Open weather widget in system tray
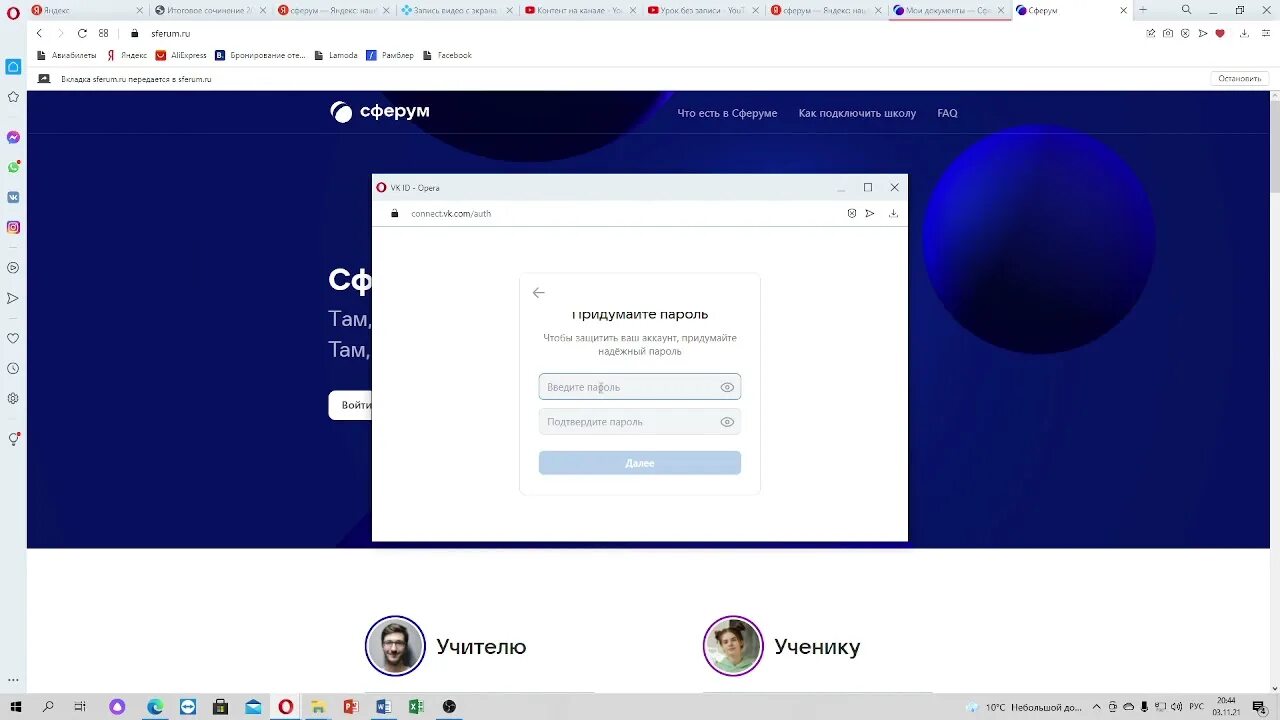Viewport: 1280px width, 720px height. click(1025, 707)
